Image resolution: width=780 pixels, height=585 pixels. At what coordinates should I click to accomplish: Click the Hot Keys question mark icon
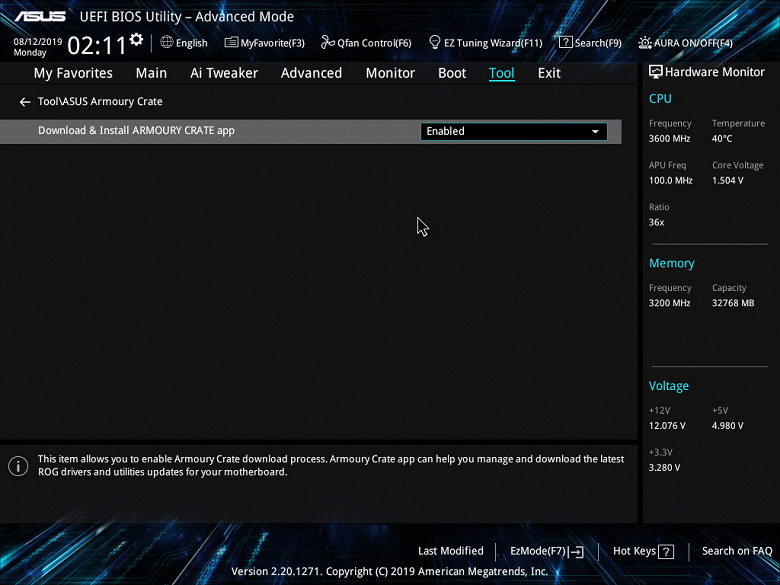(666, 551)
